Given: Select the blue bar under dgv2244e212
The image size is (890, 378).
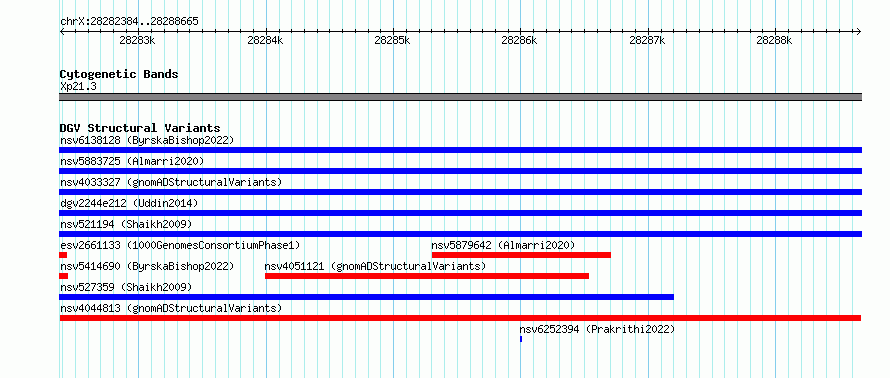Looking at the screenshot, I should pos(460,213).
